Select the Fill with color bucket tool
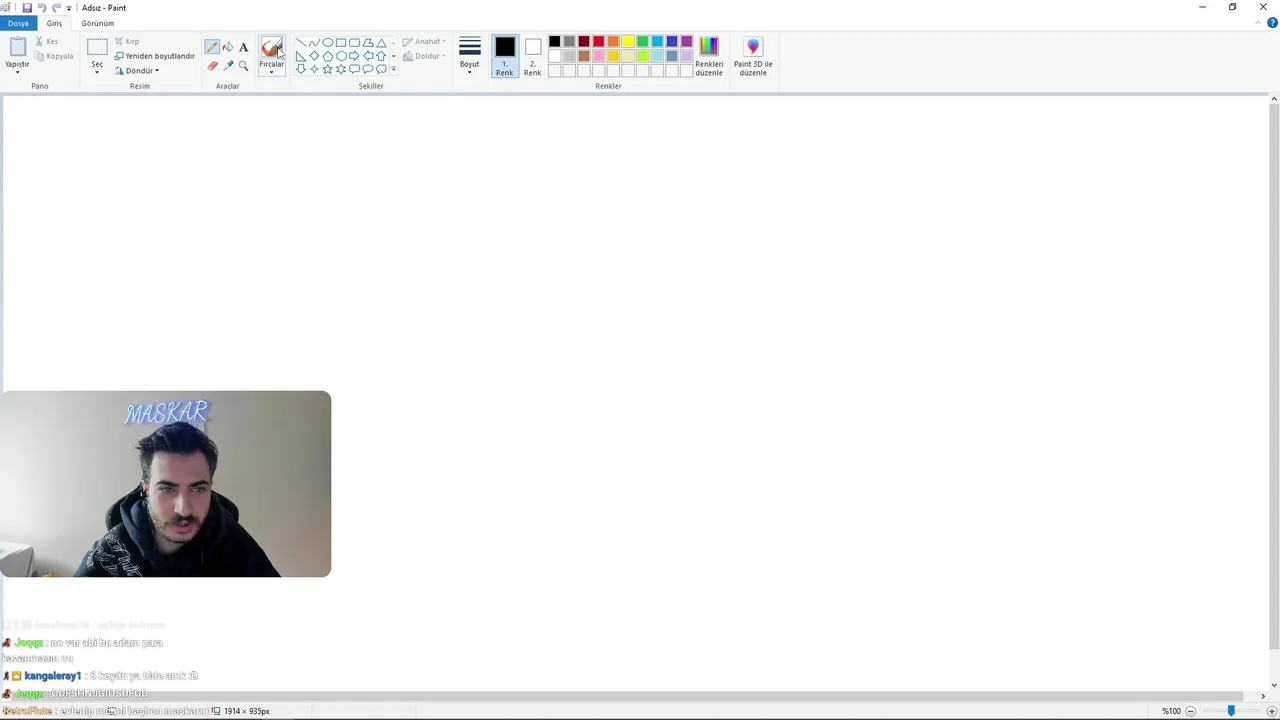The width and height of the screenshot is (1280, 720). tap(228, 47)
